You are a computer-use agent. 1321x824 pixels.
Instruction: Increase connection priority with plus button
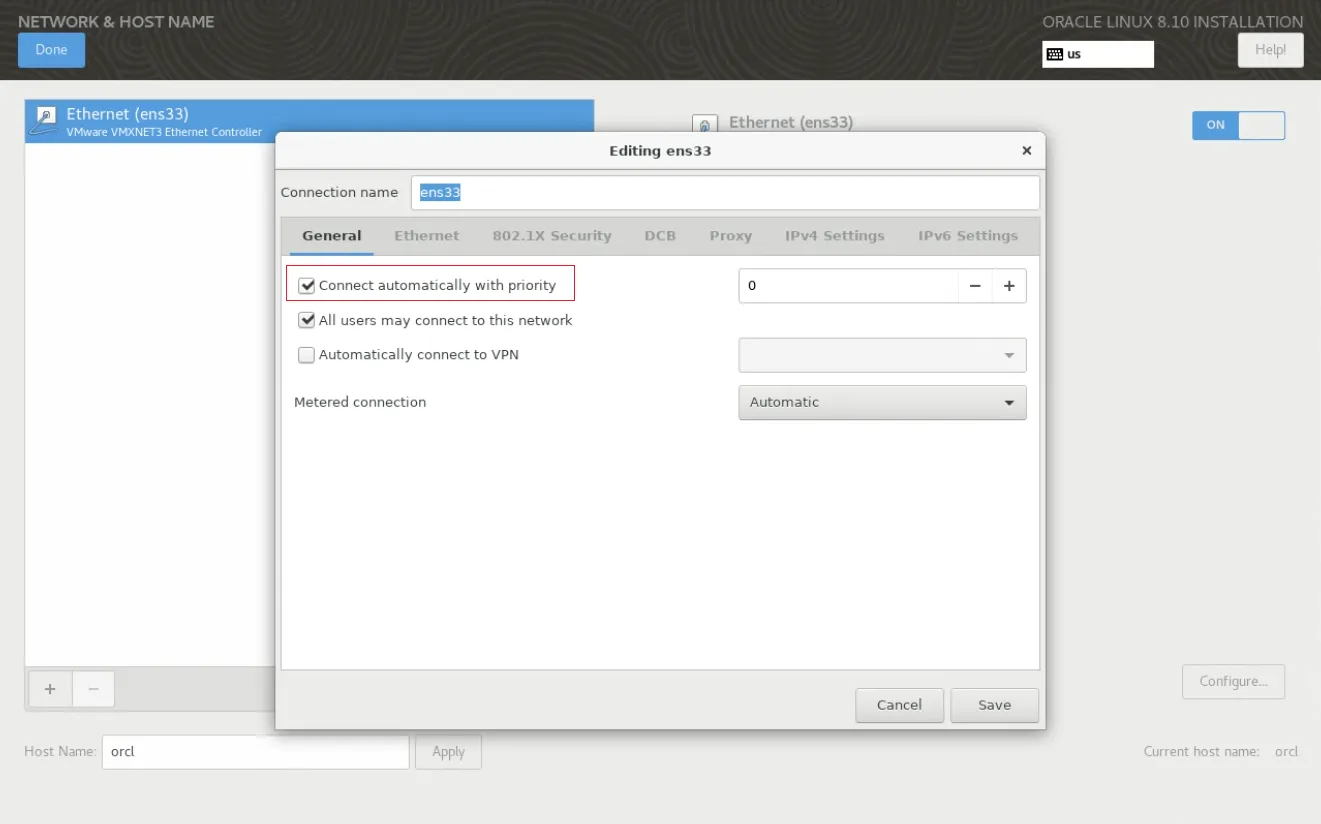click(1009, 286)
